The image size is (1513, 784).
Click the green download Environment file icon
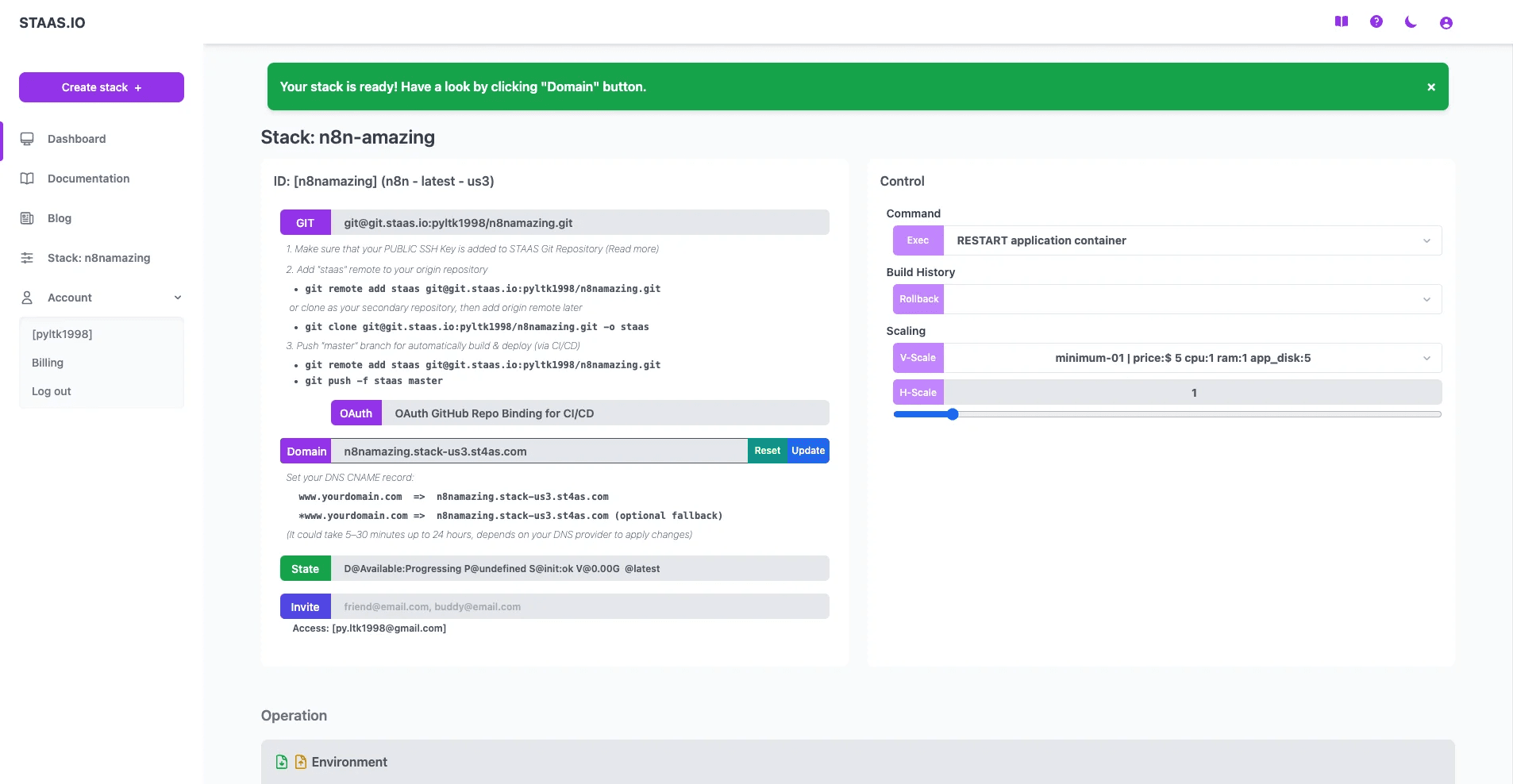coord(282,762)
